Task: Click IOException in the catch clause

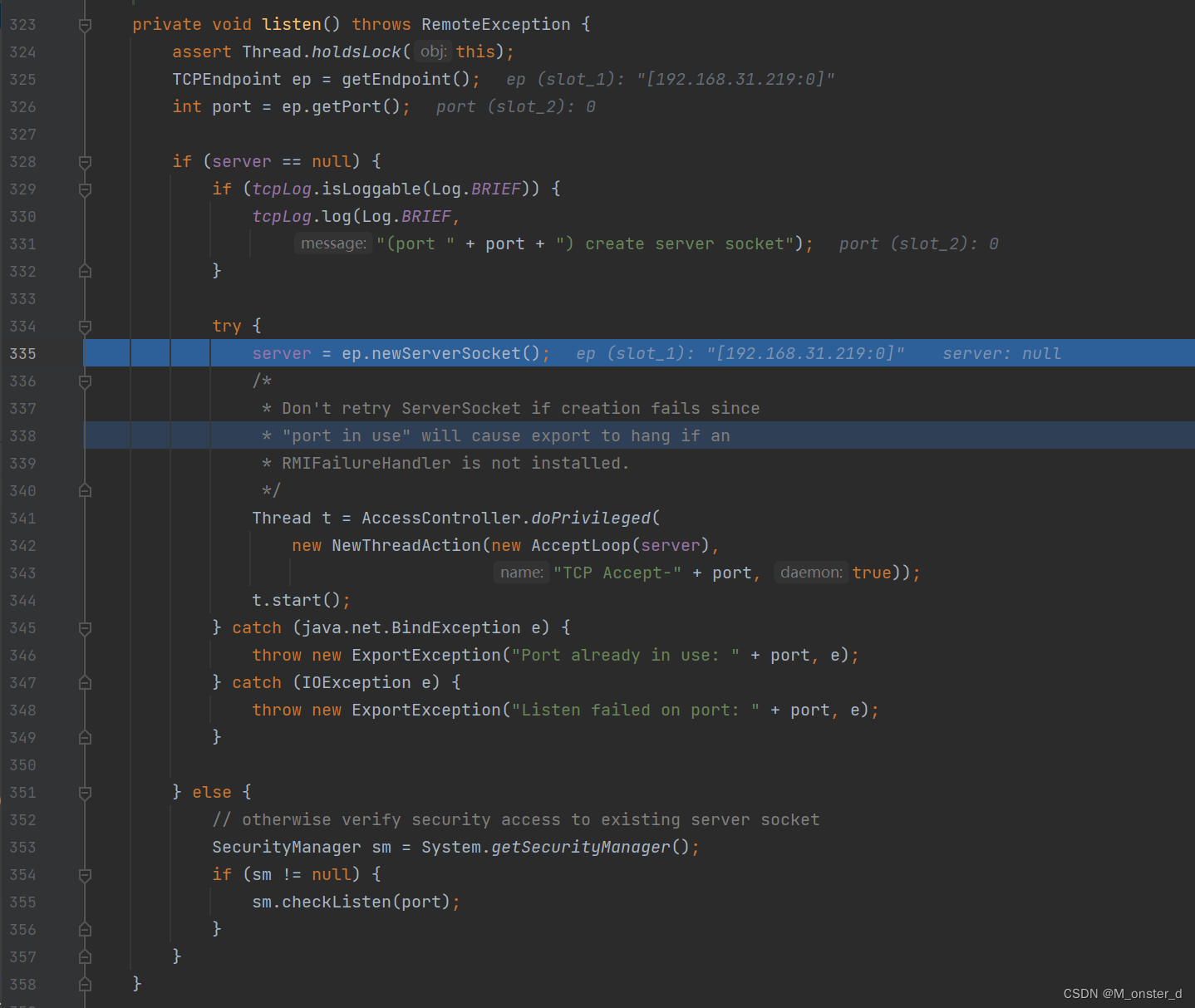Action: (357, 683)
